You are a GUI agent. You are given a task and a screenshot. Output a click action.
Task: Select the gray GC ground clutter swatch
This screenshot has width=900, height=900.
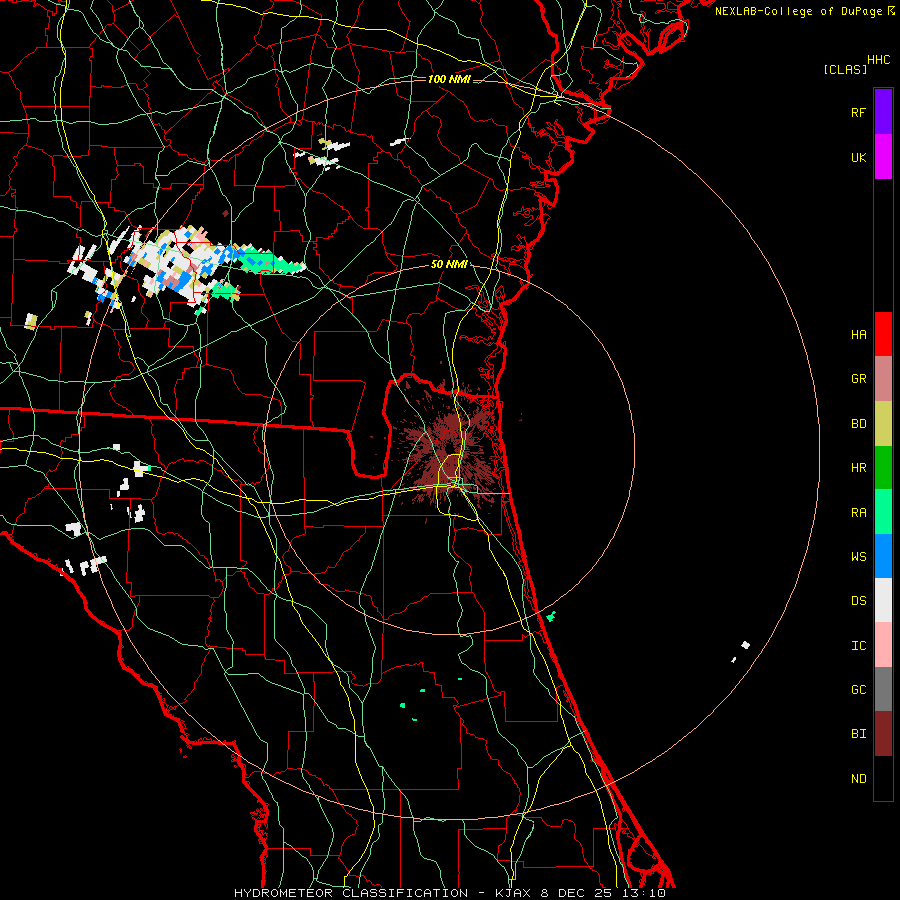coord(883,689)
